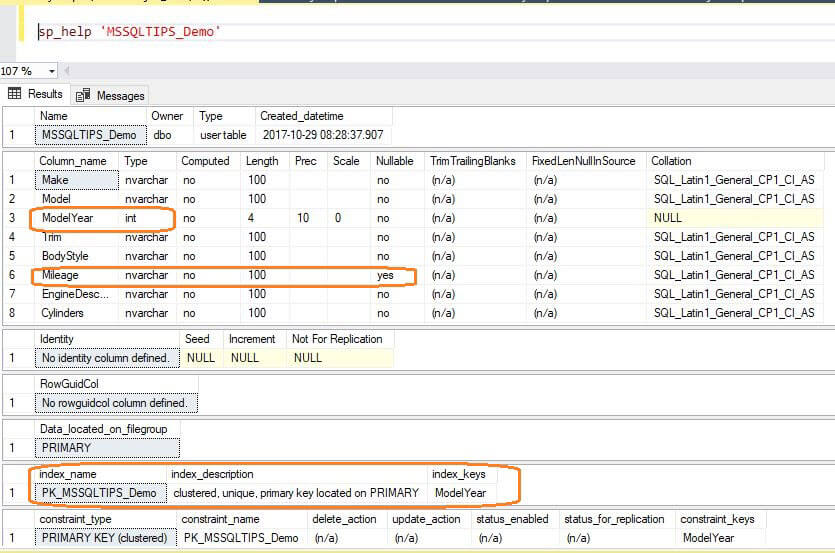Switch to the Messages tab
The width and height of the screenshot is (835, 553).
click(119, 95)
